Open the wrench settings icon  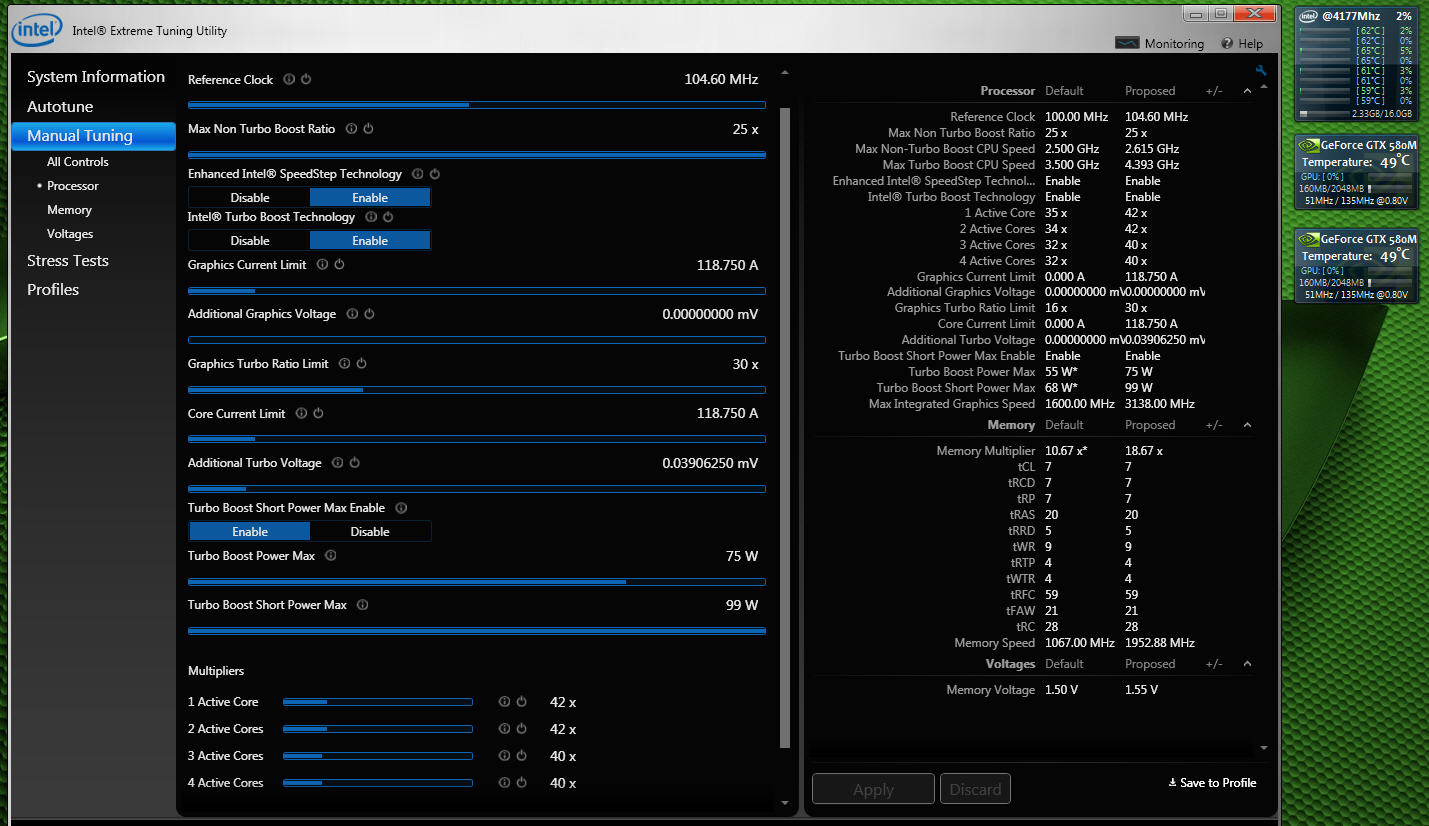[x=1261, y=71]
